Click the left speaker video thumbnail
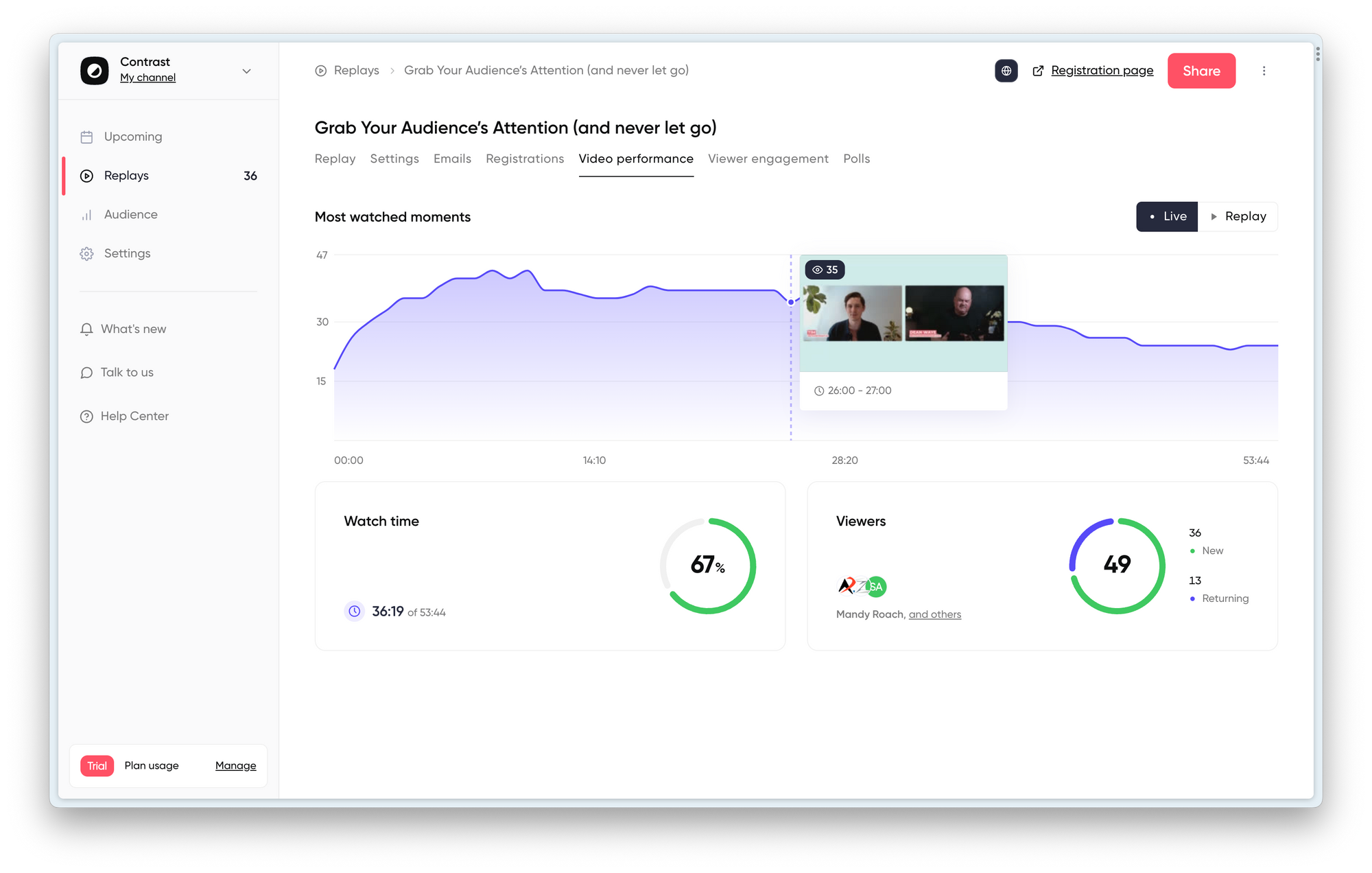This screenshot has width=1372, height=873. [x=853, y=314]
